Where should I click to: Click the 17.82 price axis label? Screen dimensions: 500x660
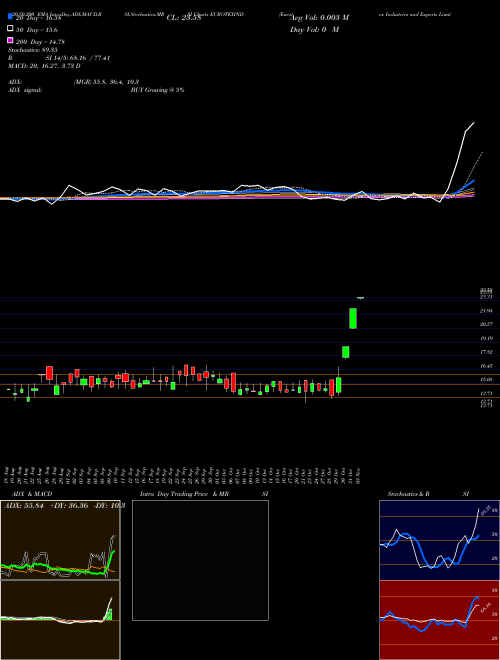coord(486,352)
